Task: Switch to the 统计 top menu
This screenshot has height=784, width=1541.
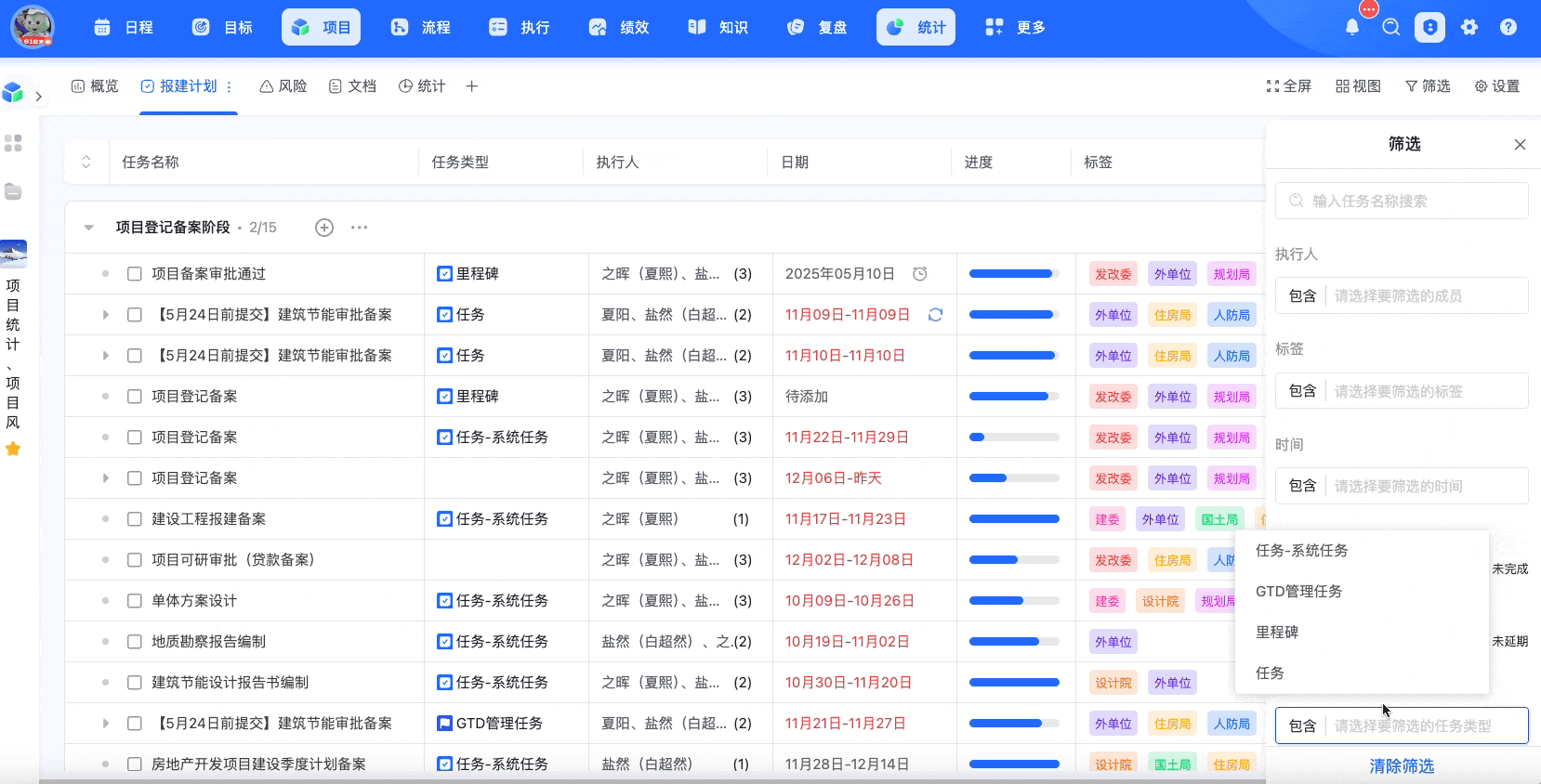Action: click(x=915, y=27)
